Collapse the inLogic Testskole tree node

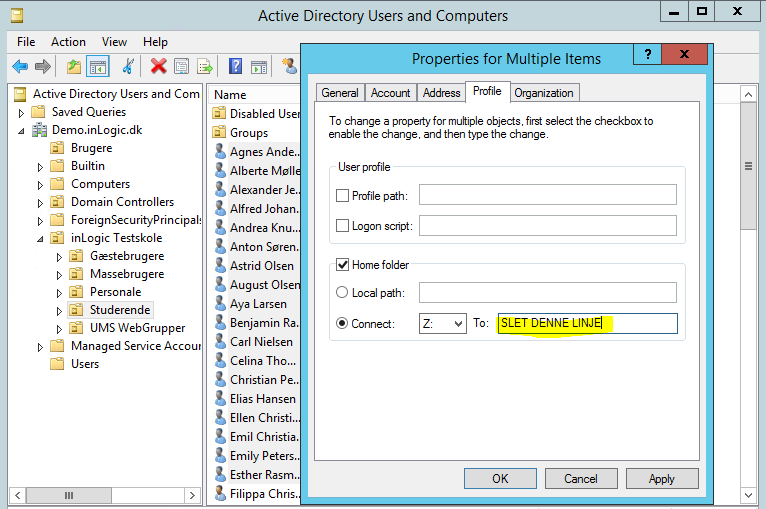click(x=41, y=239)
